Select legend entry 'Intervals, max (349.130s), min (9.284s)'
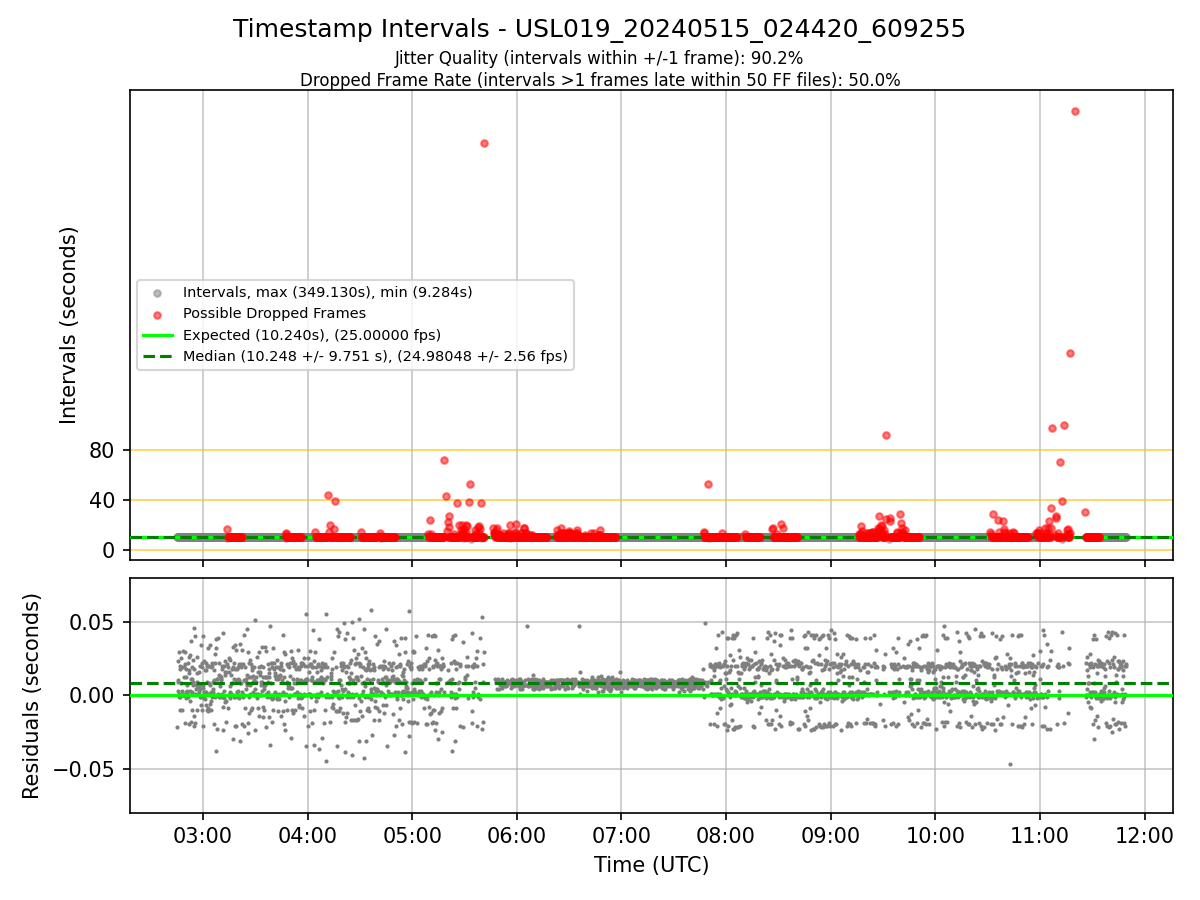 click(x=327, y=292)
